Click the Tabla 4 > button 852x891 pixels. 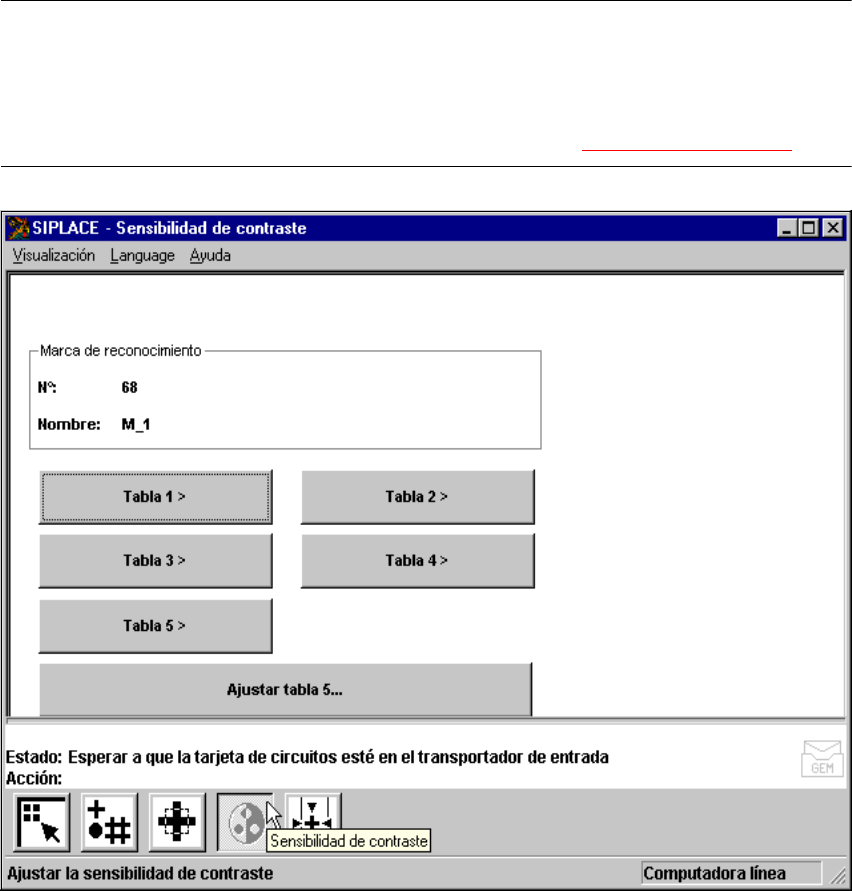point(417,561)
